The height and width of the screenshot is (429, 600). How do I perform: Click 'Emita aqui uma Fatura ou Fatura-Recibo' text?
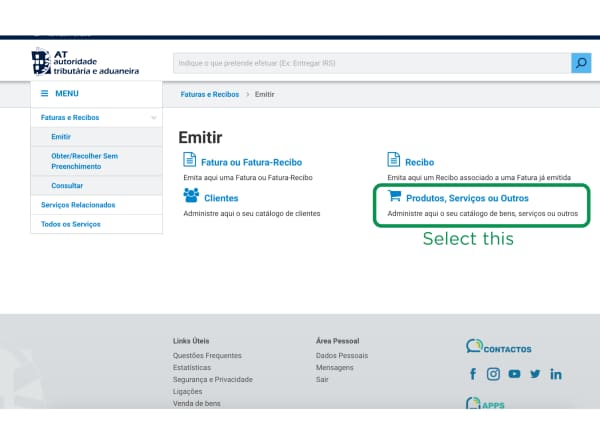(248, 178)
